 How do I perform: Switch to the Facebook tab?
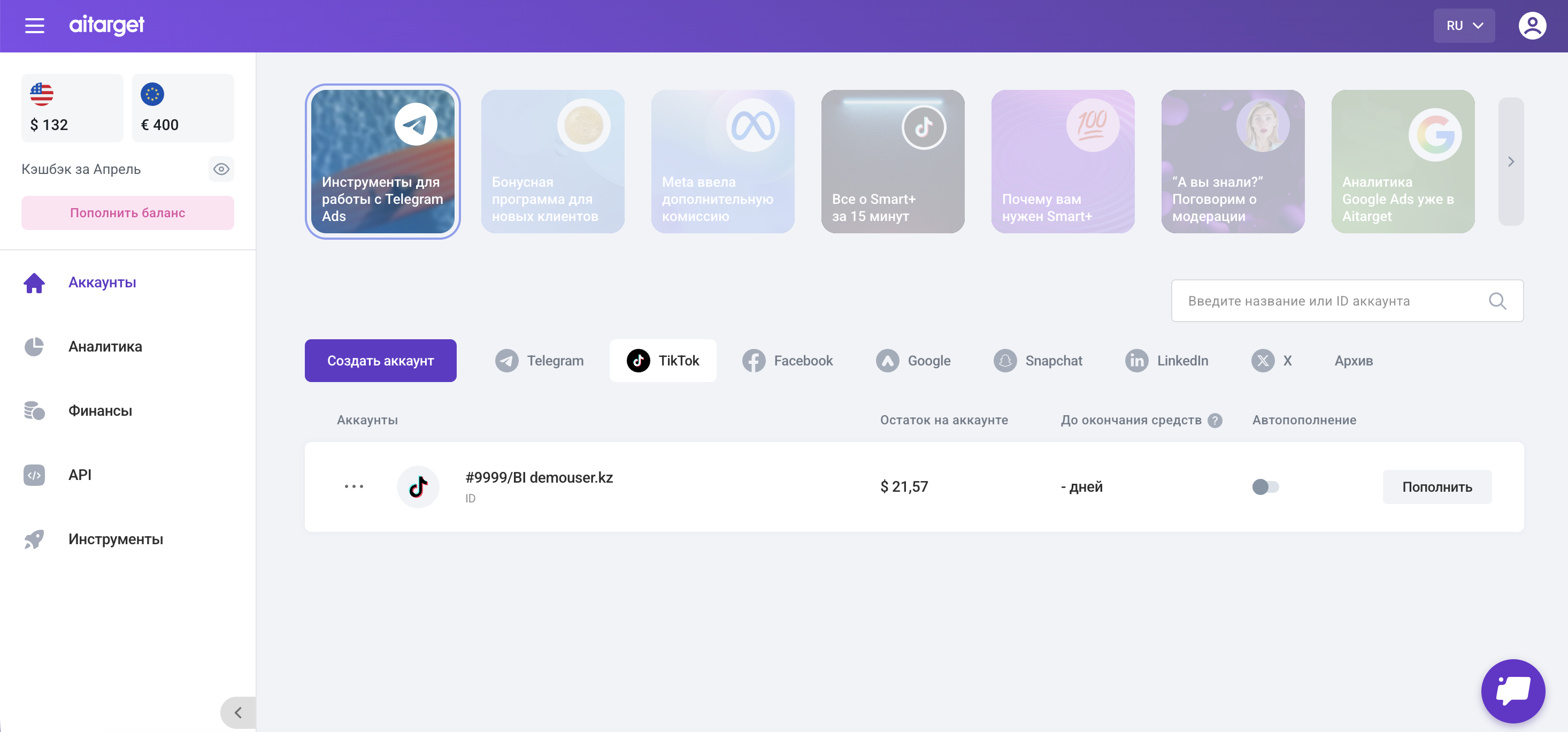point(788,361)
